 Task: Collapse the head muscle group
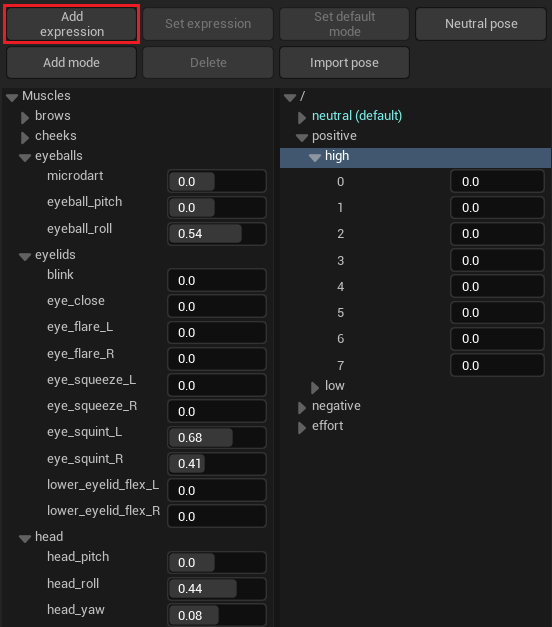pos(25,538)
